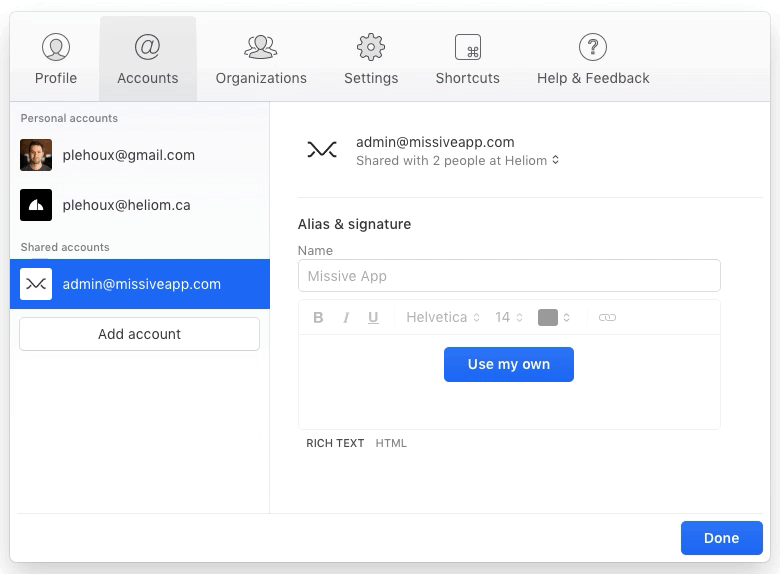Open Help & Feedback question mark icon

tap(593, 47)
